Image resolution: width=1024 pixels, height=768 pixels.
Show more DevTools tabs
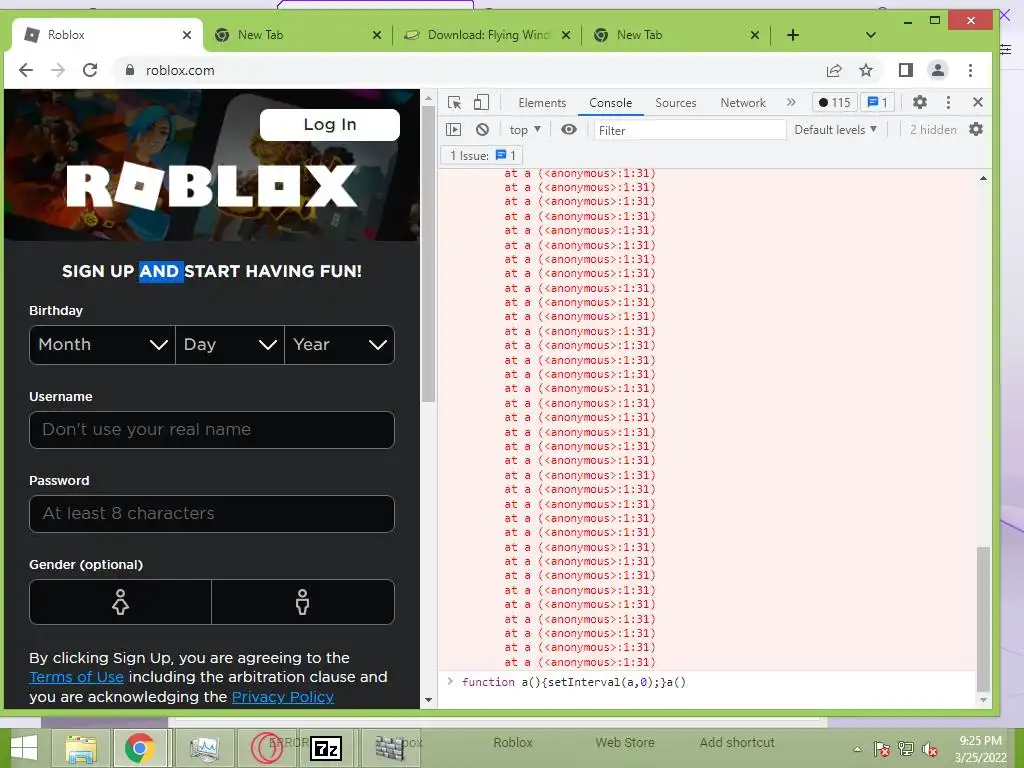pyautogui.click(x=791, y=103)
